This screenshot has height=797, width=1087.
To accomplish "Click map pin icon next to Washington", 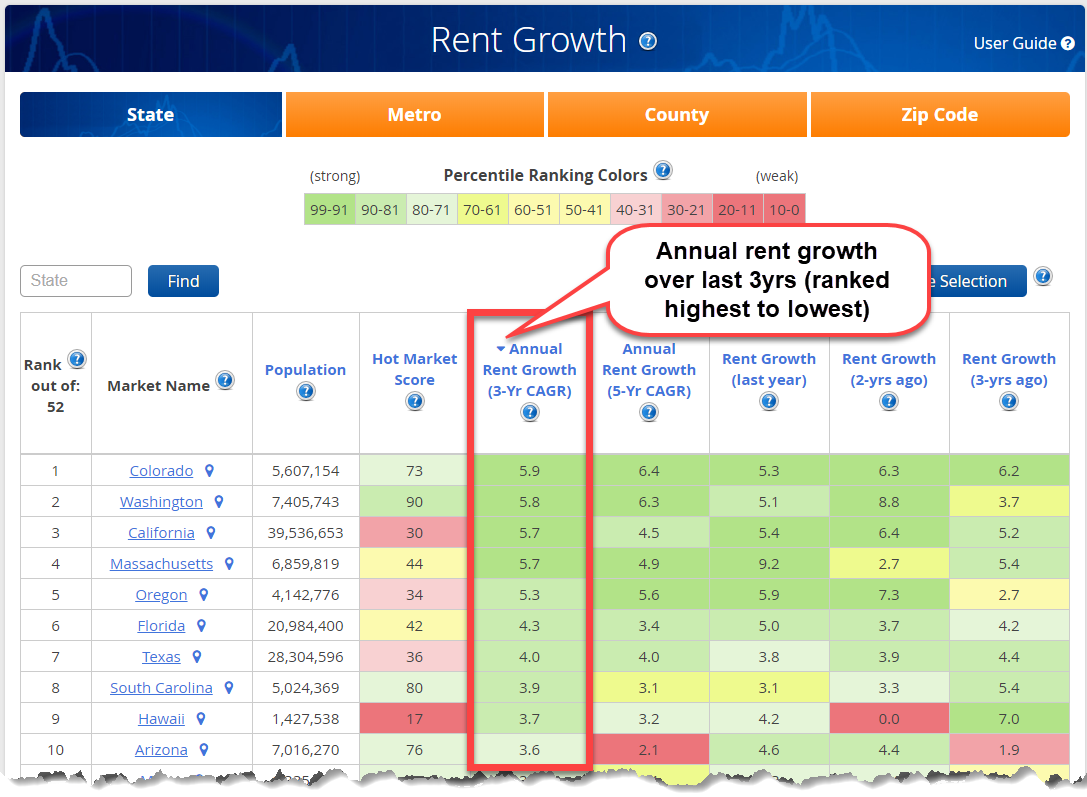I will click(218, 502).
